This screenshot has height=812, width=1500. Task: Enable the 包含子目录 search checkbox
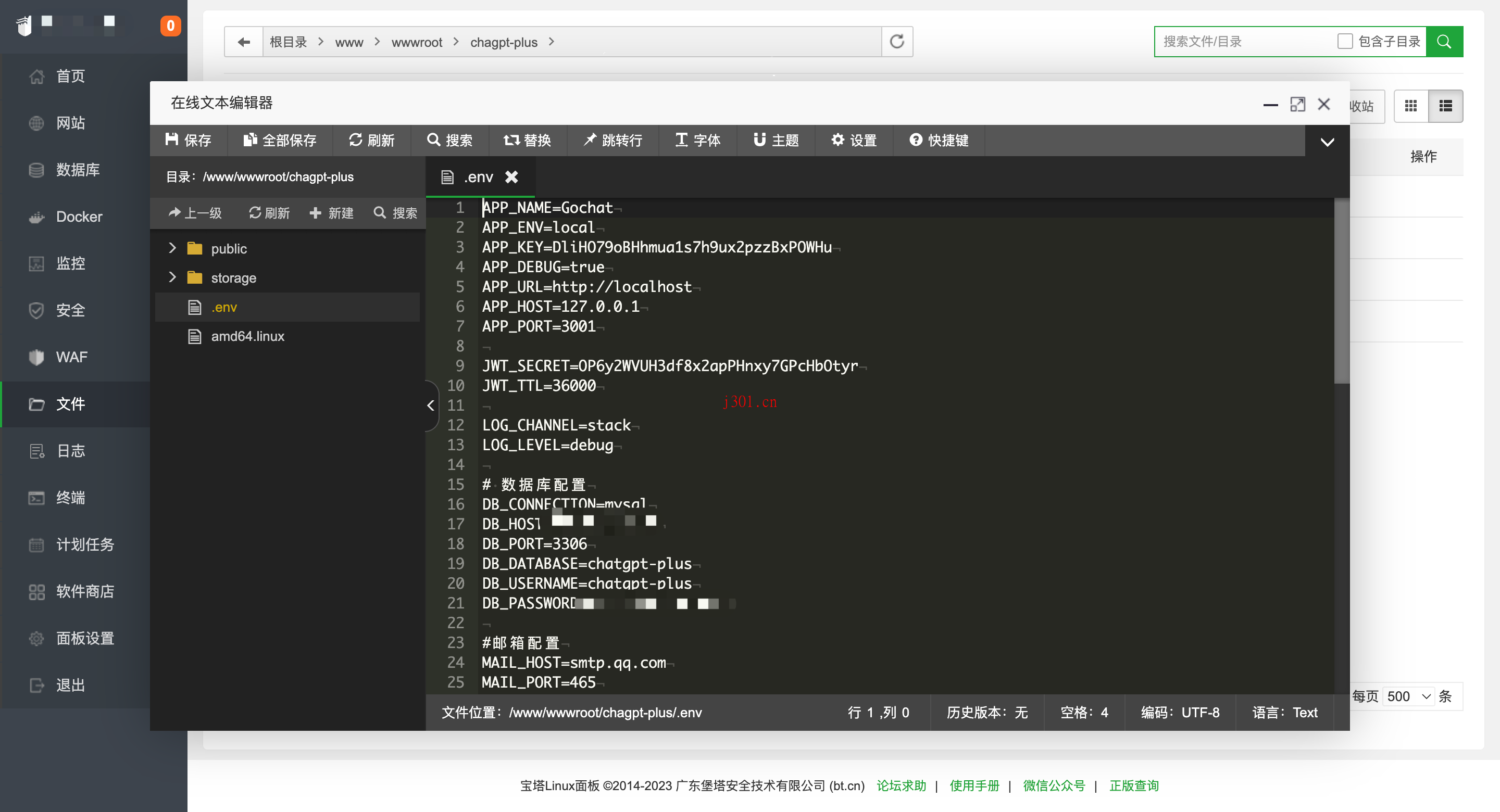pyautogui.click(x=1345, y=41)
